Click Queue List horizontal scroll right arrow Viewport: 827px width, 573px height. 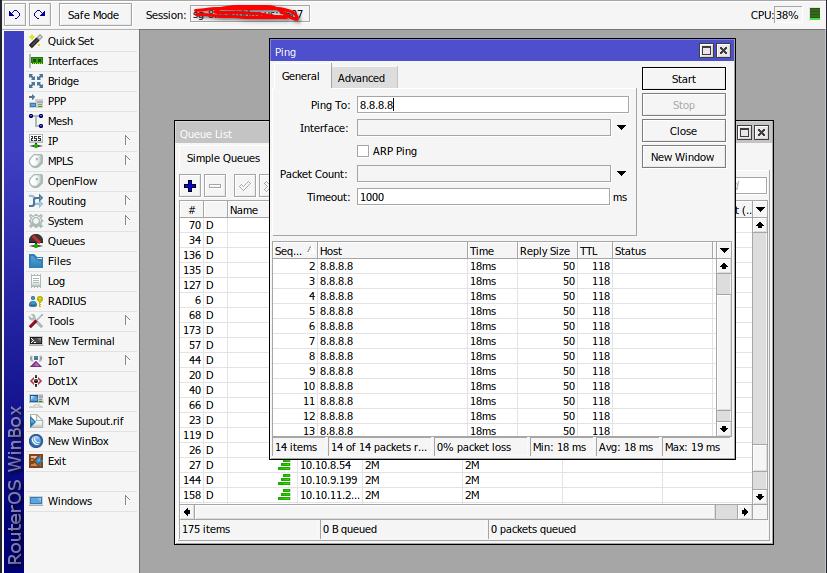[x=744, y=511]
